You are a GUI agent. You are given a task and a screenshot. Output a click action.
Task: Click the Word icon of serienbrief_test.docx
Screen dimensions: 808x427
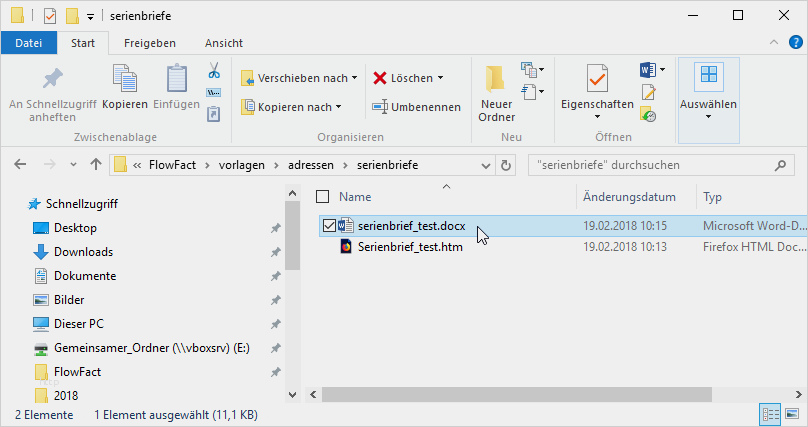coord(346,226)
